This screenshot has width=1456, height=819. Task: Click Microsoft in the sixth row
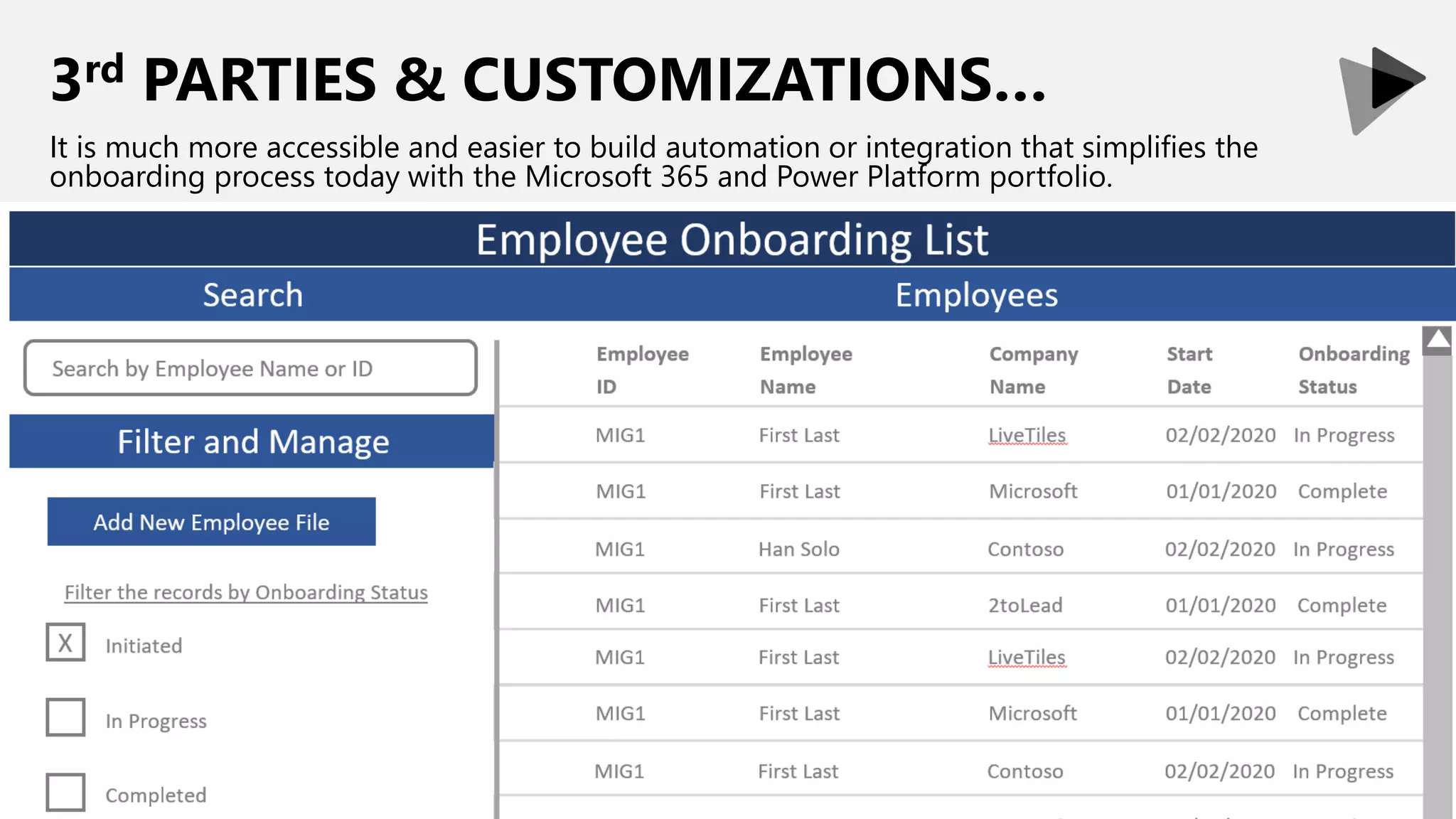1032,714
